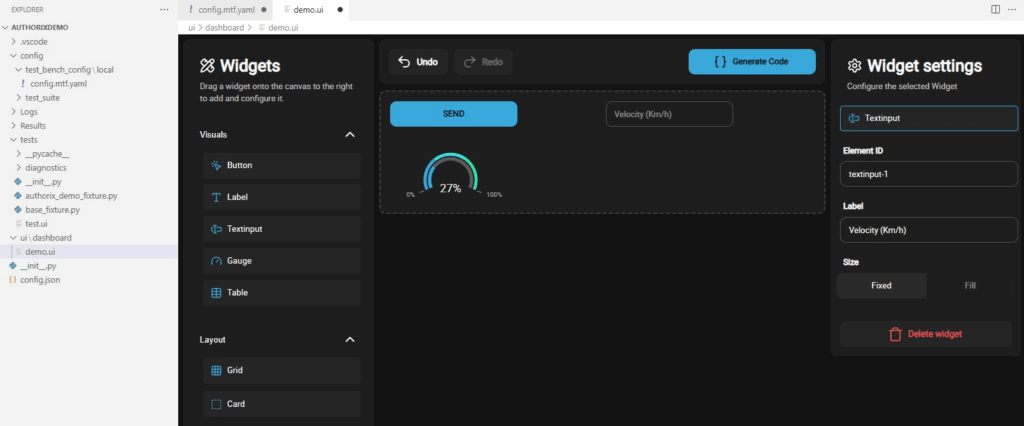Open the Explorer more actions menu
This screenshot has width=1024, height=426.
tap(164, 9)
